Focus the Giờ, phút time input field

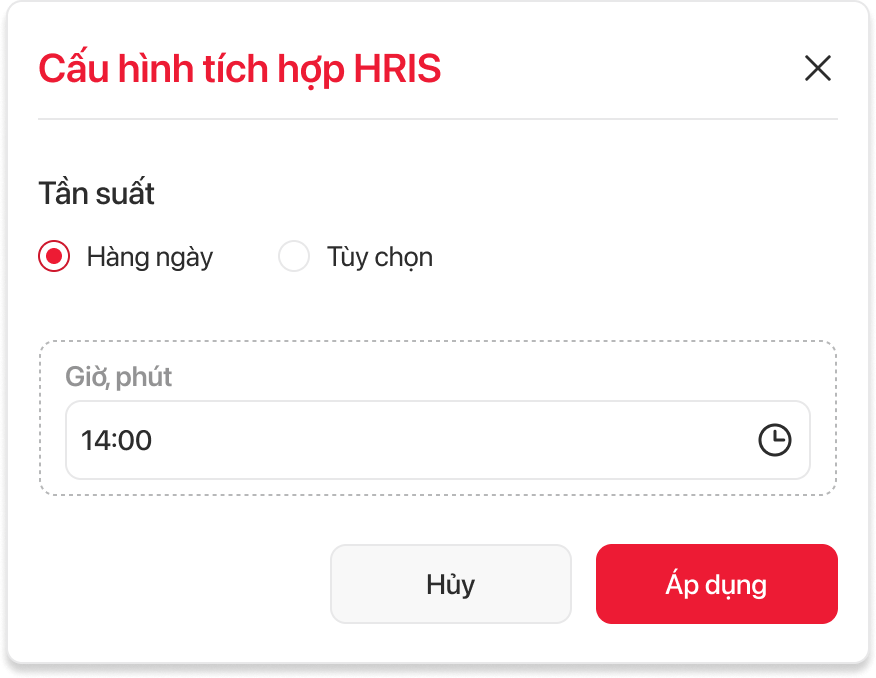pyautogui.click(x=438, y=440)
